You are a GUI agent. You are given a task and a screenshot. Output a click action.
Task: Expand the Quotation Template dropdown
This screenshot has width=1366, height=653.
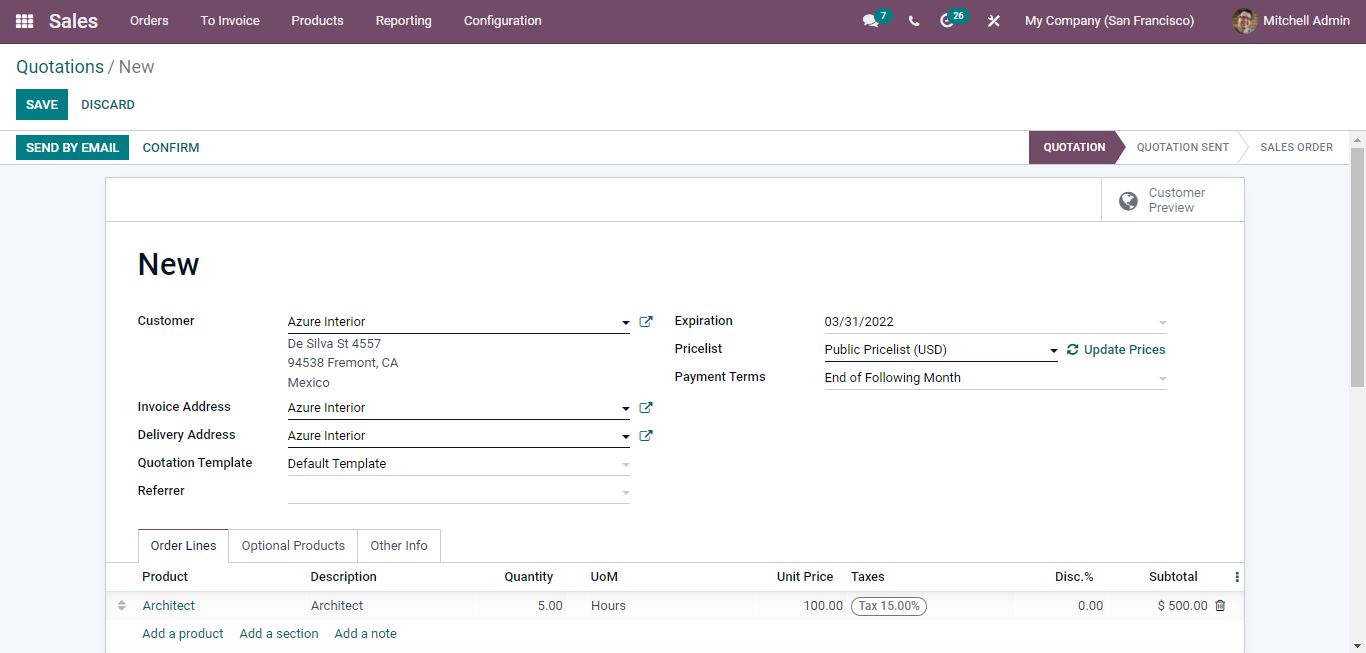click(626, 465)
